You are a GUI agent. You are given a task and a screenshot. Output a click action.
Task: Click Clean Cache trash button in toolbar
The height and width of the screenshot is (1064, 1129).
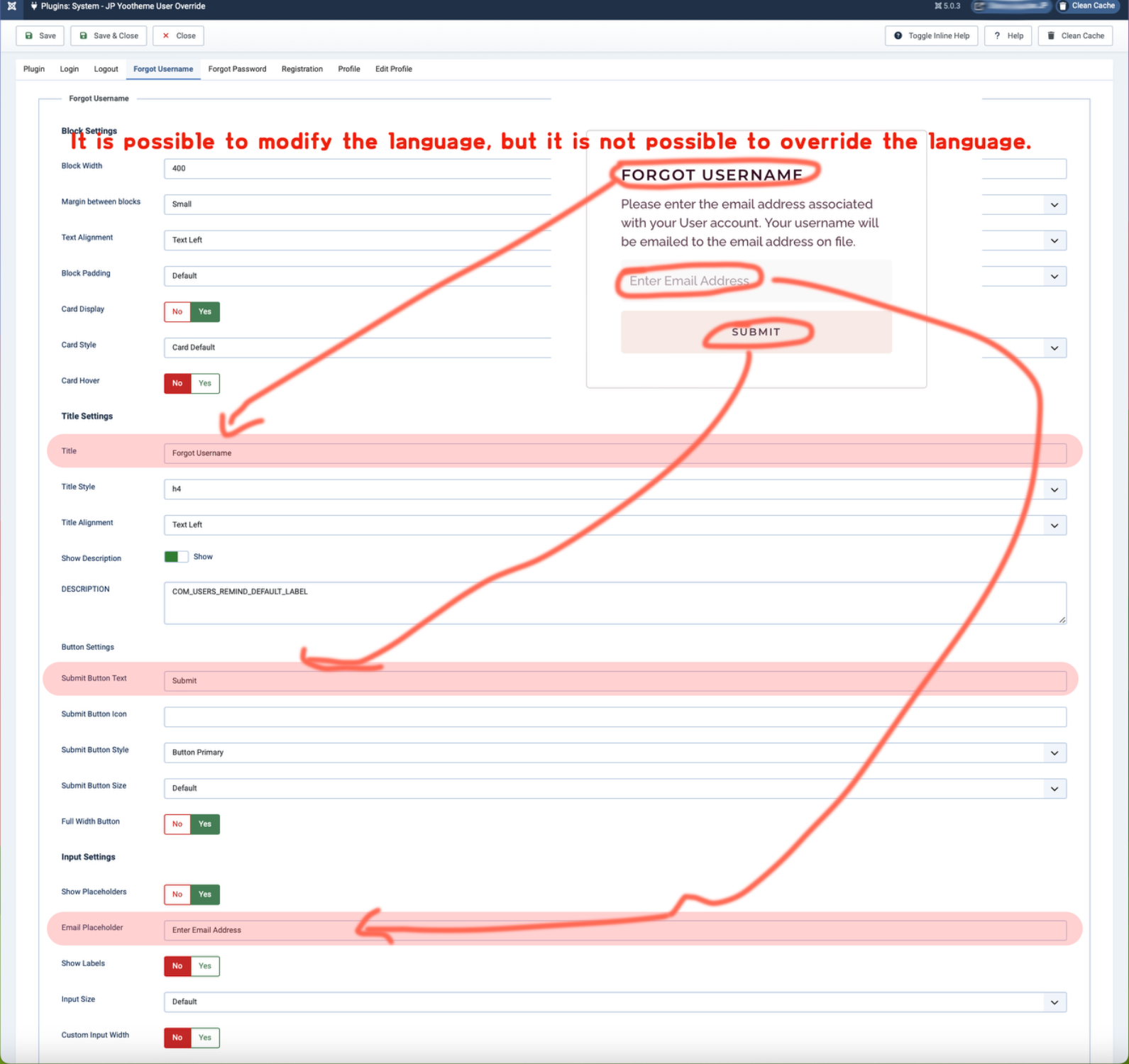1074,36
